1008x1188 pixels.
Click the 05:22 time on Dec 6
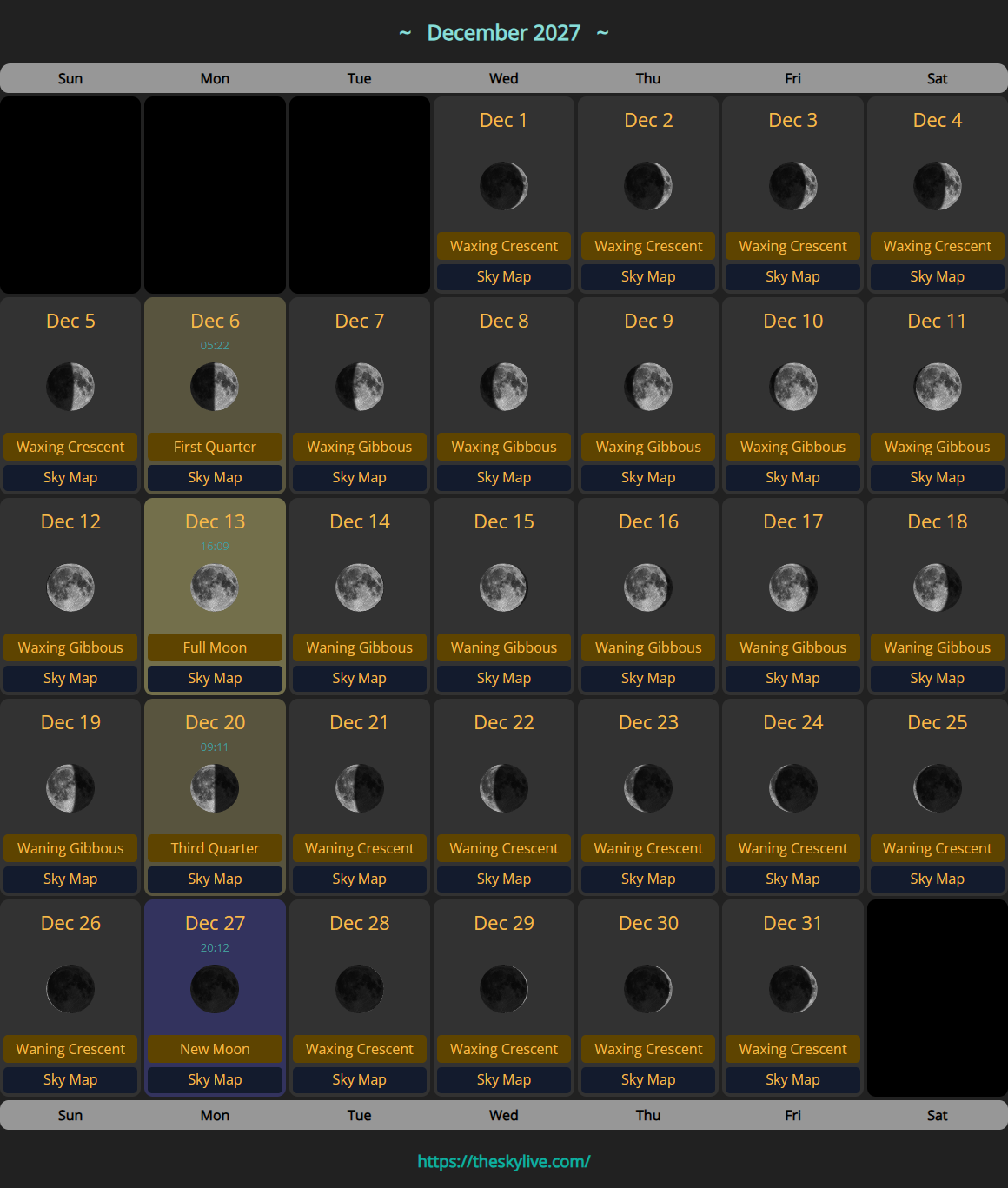click(x=215, y=345)
